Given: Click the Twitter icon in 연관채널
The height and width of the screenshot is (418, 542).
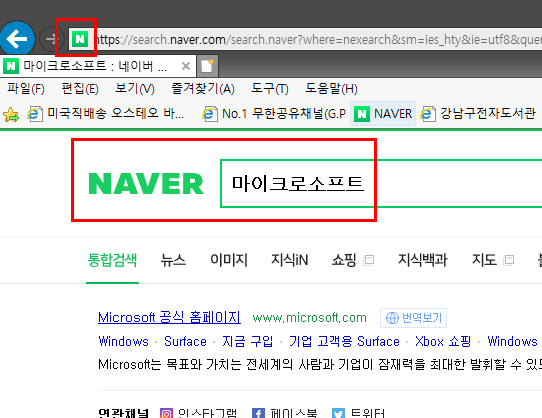Looking at the screenshot, I should pos(338,414).
